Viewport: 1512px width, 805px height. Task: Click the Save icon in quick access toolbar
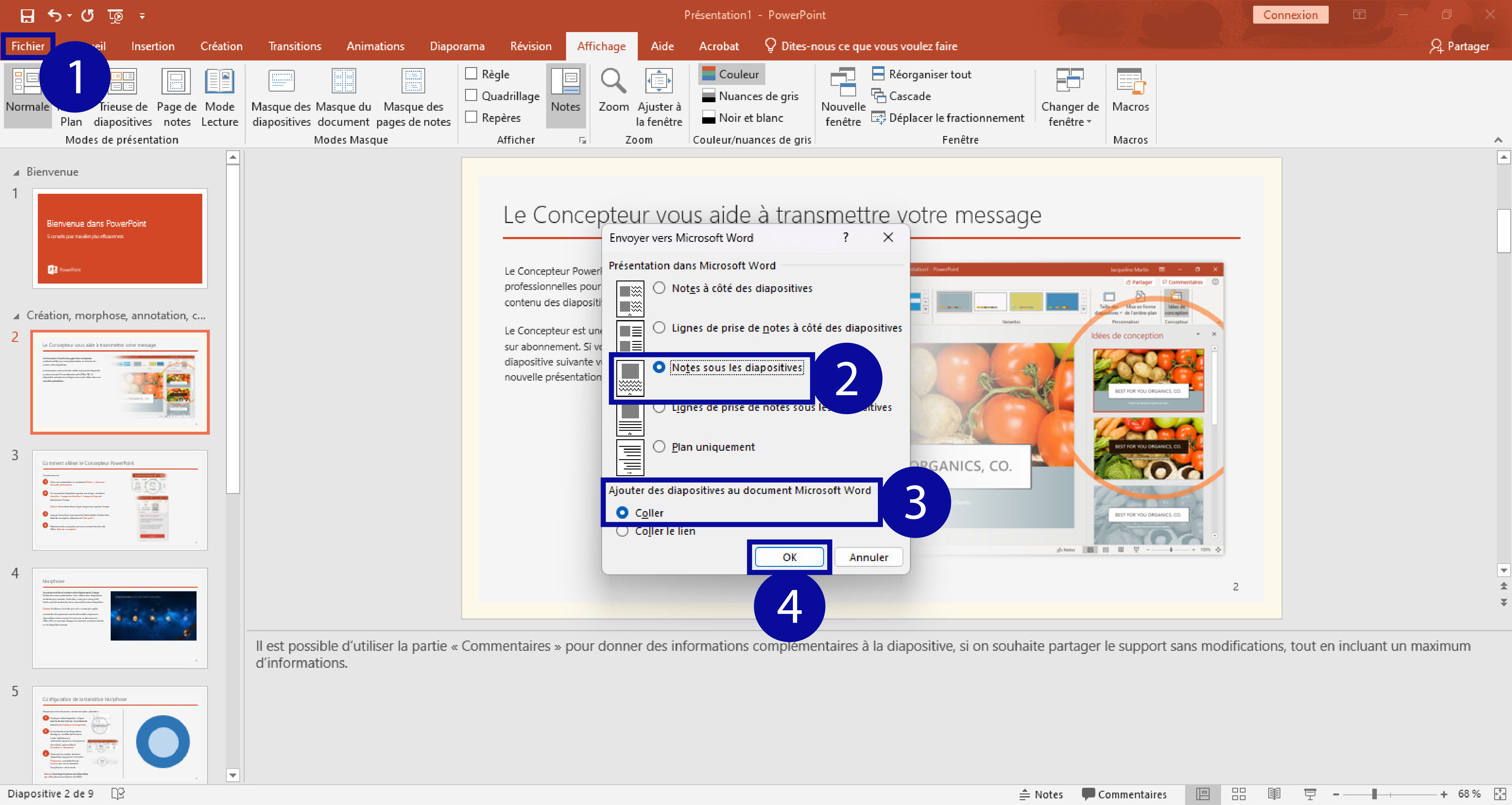[27, 15]
